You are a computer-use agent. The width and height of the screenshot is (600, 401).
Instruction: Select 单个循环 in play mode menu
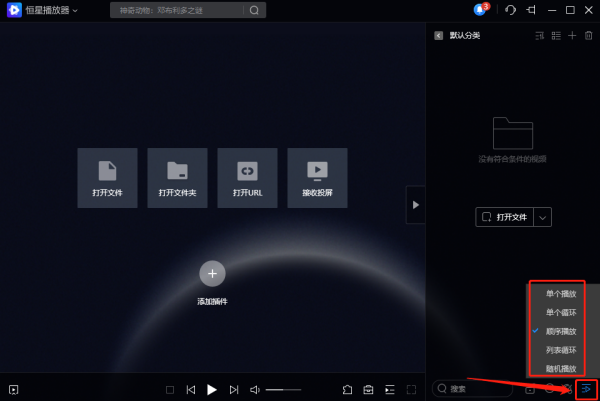coord(561,313)
